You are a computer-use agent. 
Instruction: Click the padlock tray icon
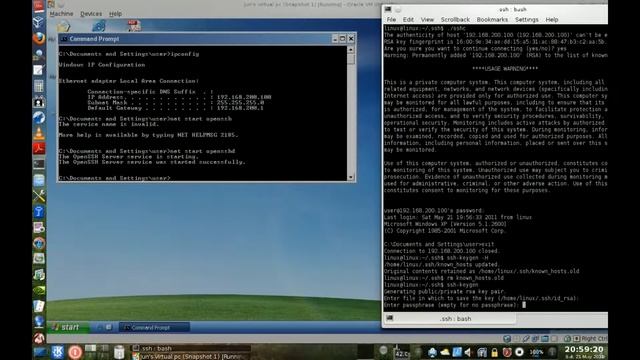point(494,352)
